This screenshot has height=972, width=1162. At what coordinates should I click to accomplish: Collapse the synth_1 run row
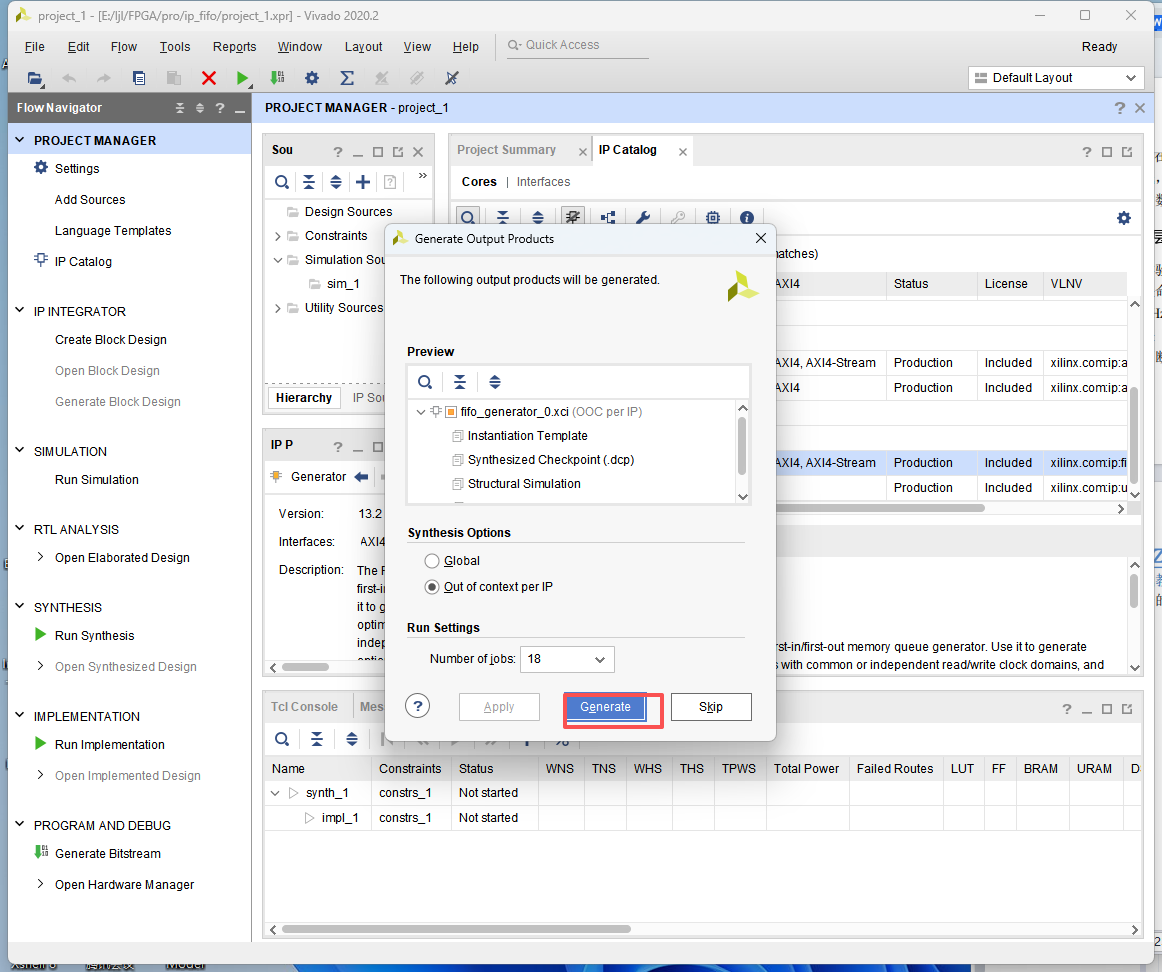pyautogui.click(x=276, y=793)
